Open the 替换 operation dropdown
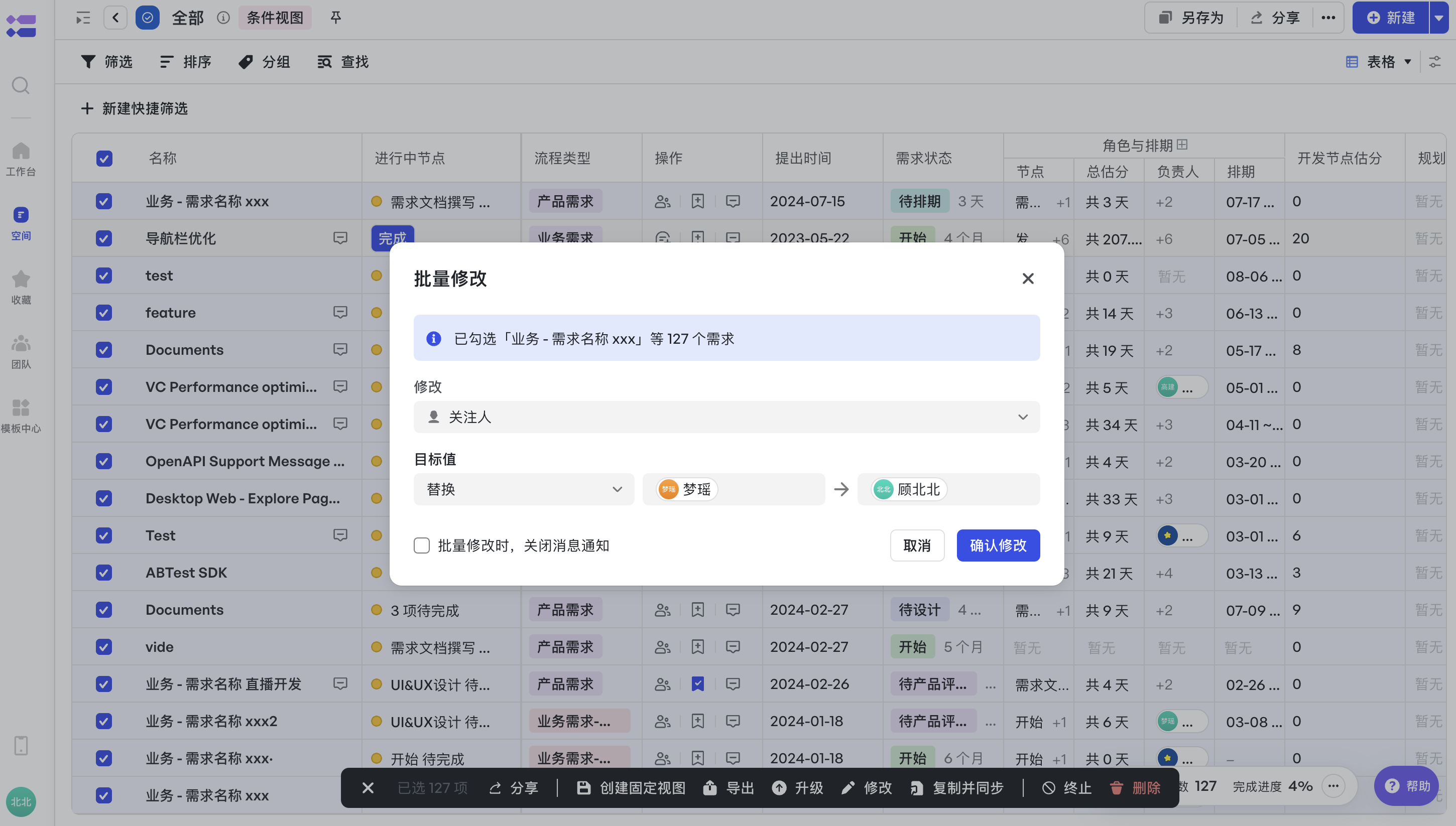The height and width of the screenshot is (826, 1456). (x=524, y=489)
